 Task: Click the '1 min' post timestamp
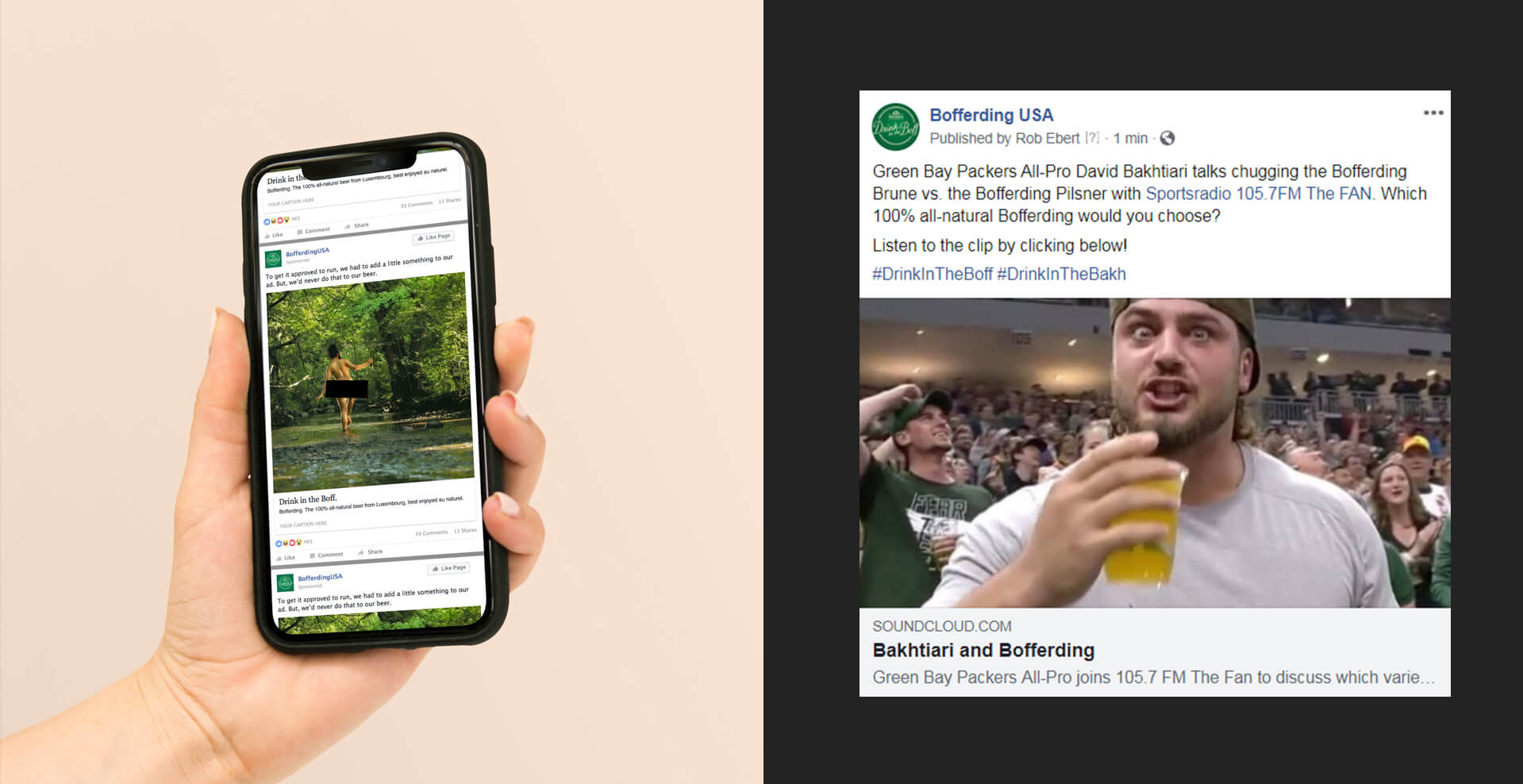(x=1130, y=138)
